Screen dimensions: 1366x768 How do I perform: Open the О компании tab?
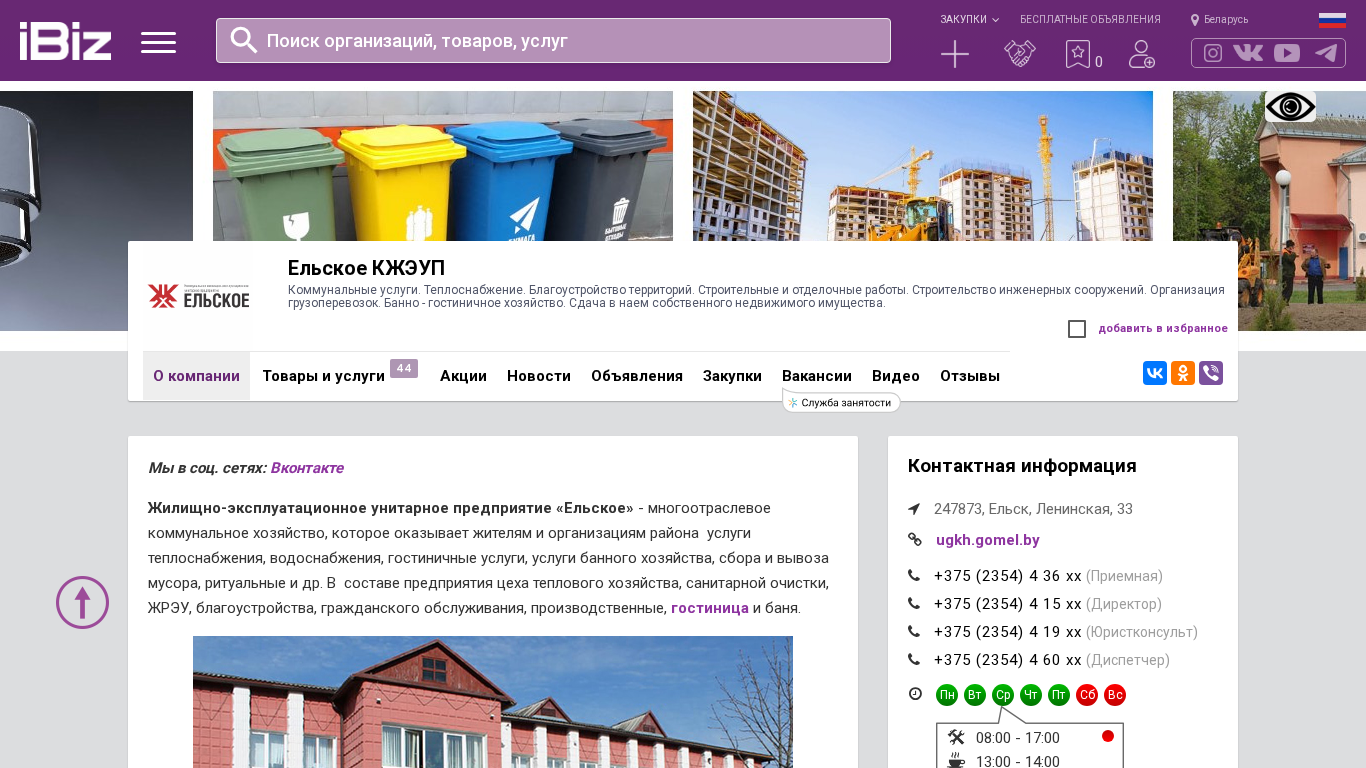196,376
